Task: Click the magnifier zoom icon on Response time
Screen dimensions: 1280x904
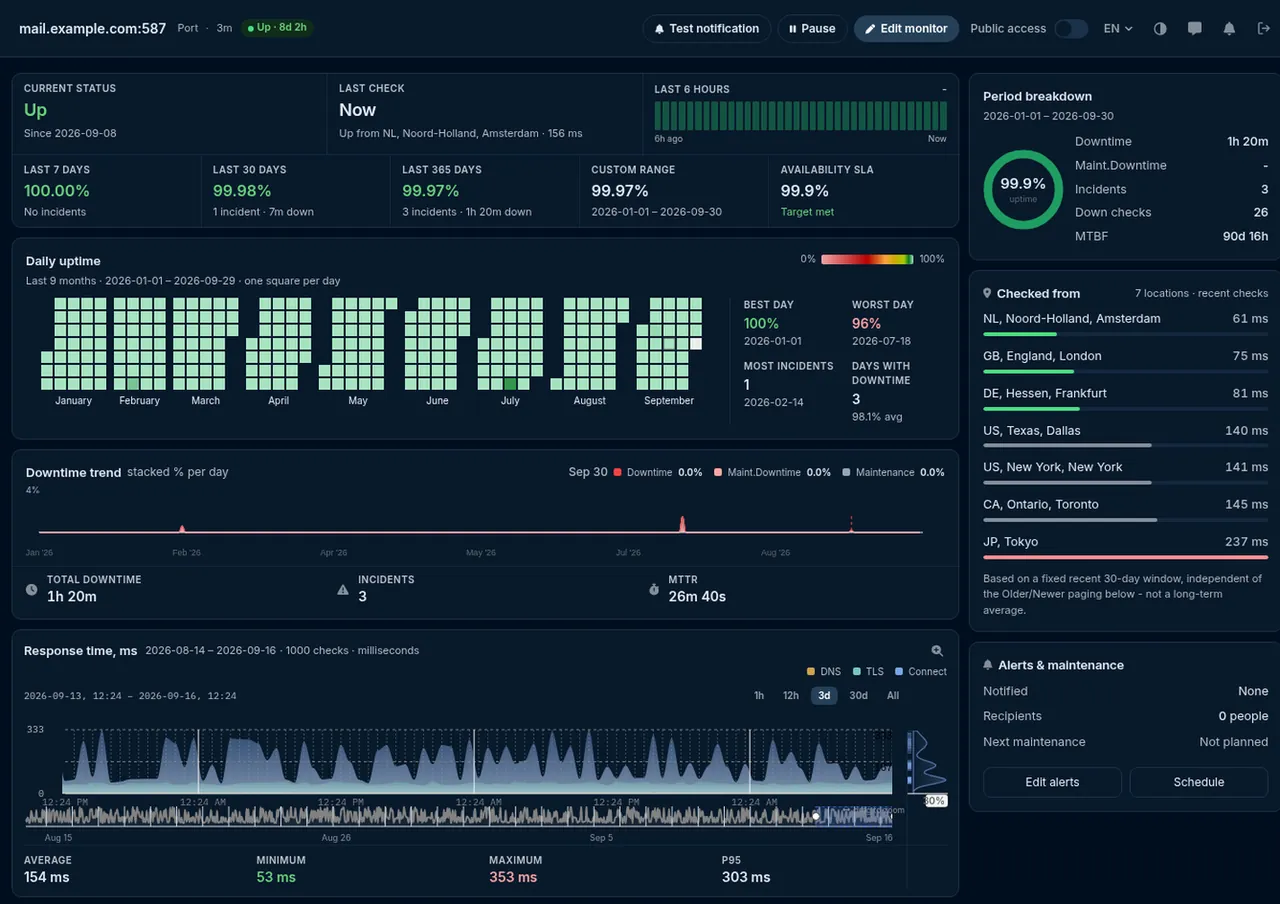Action: pos(937,650)
